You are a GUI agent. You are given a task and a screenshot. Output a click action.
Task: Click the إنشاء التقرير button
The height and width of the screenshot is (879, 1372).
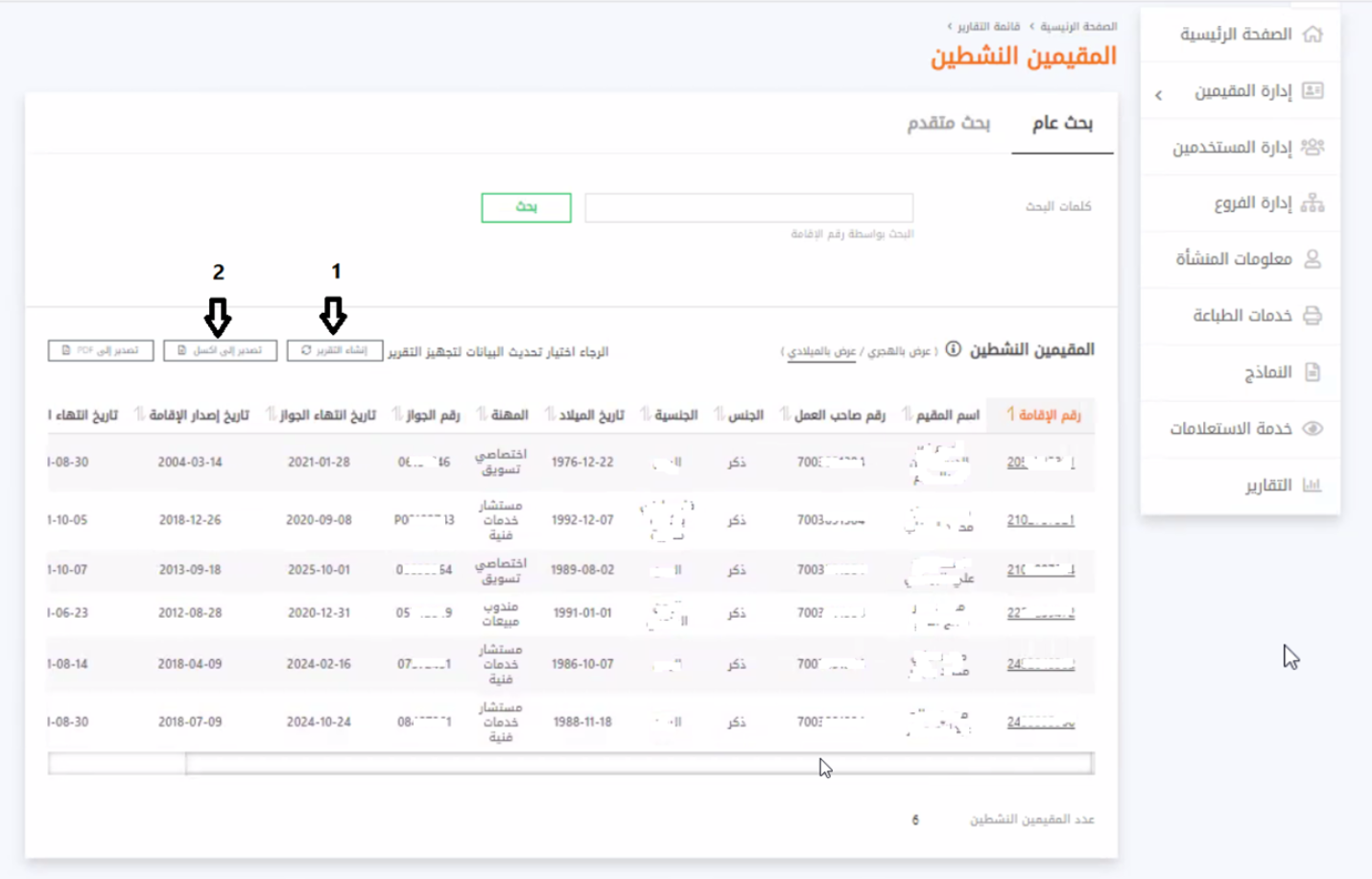(x=334, y=350)
